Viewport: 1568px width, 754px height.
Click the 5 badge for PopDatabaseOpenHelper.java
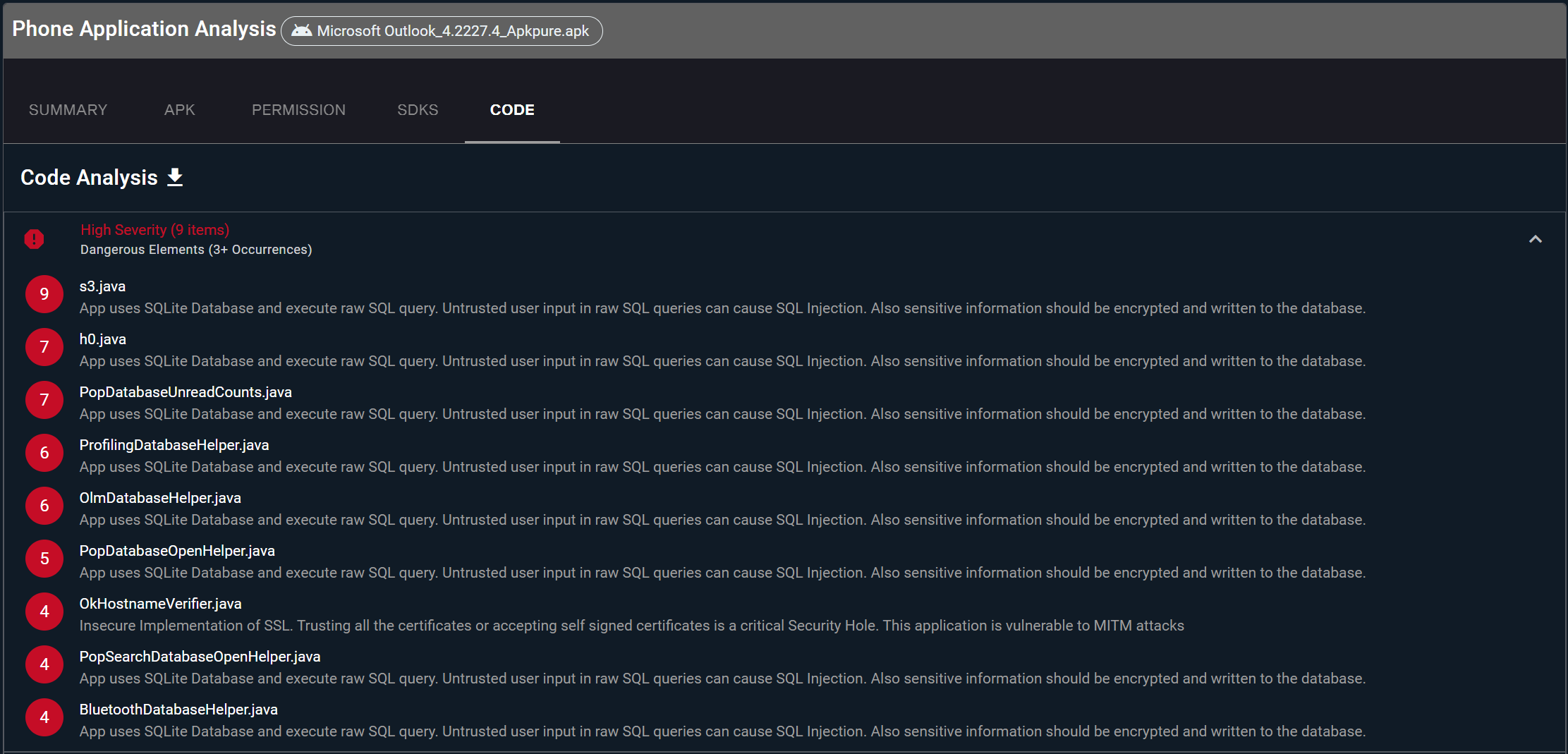[x=44, y=559]
